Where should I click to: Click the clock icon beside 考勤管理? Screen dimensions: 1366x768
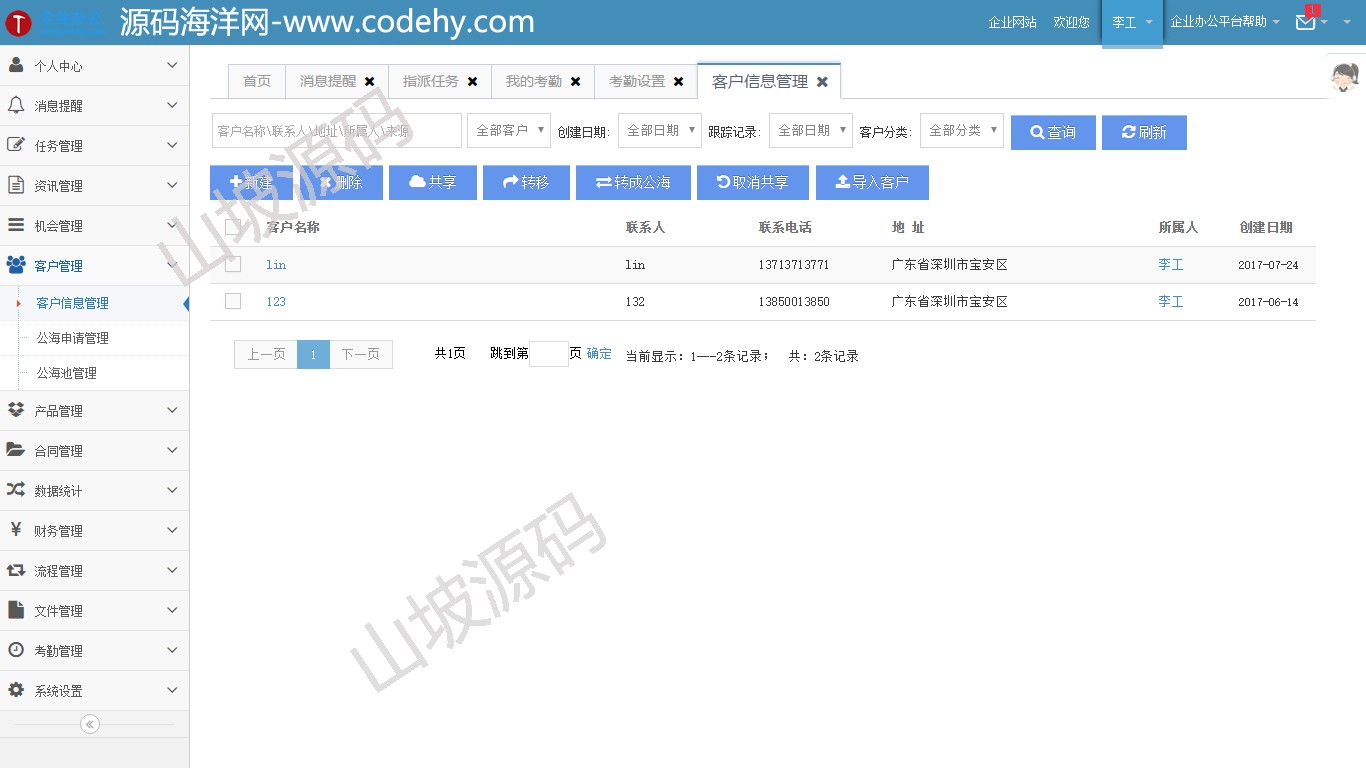(16, 650)
